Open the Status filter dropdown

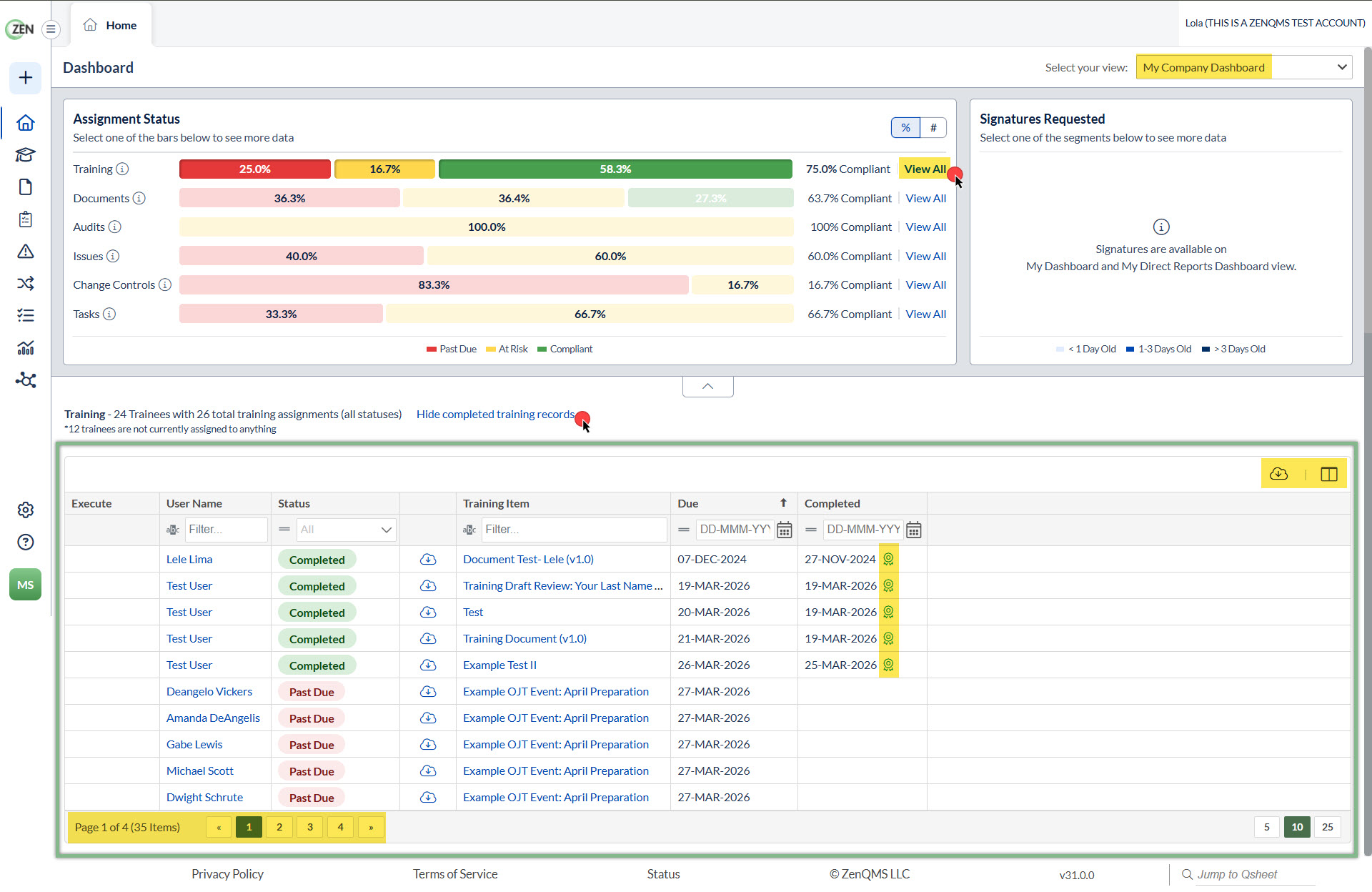345,530
